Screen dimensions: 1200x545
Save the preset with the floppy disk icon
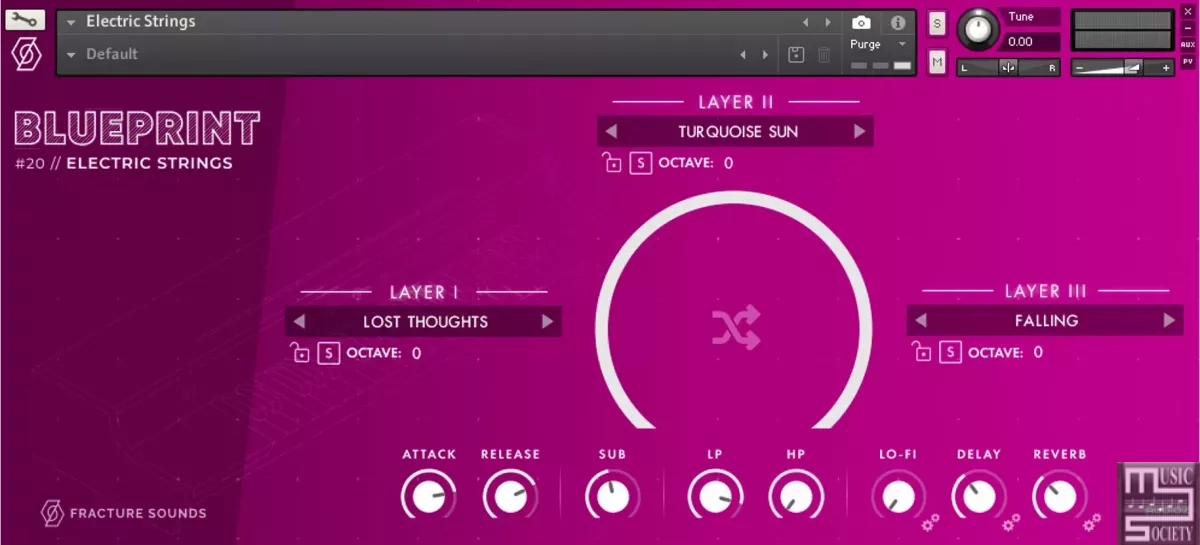(796, 55)
